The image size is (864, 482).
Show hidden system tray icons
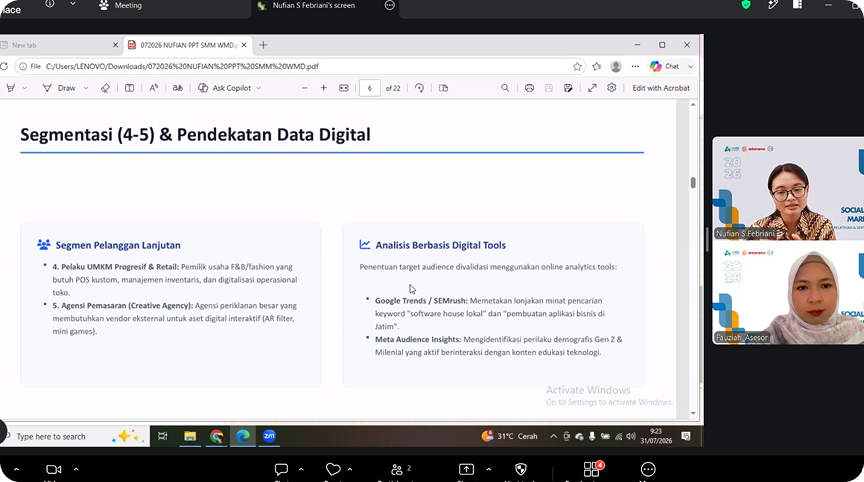pos(553,436)
